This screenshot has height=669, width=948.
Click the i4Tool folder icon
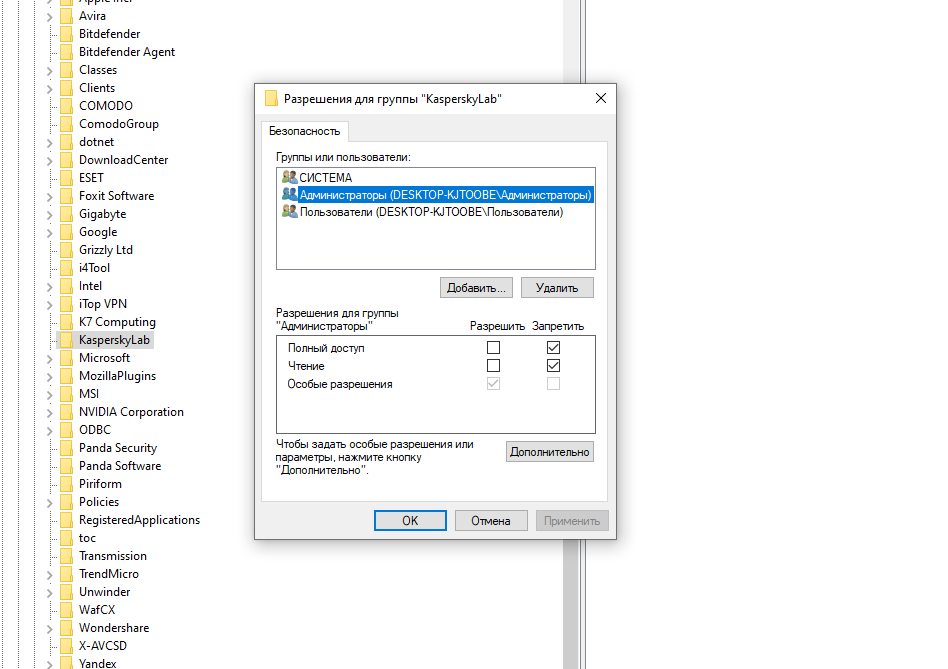point(67,268)
